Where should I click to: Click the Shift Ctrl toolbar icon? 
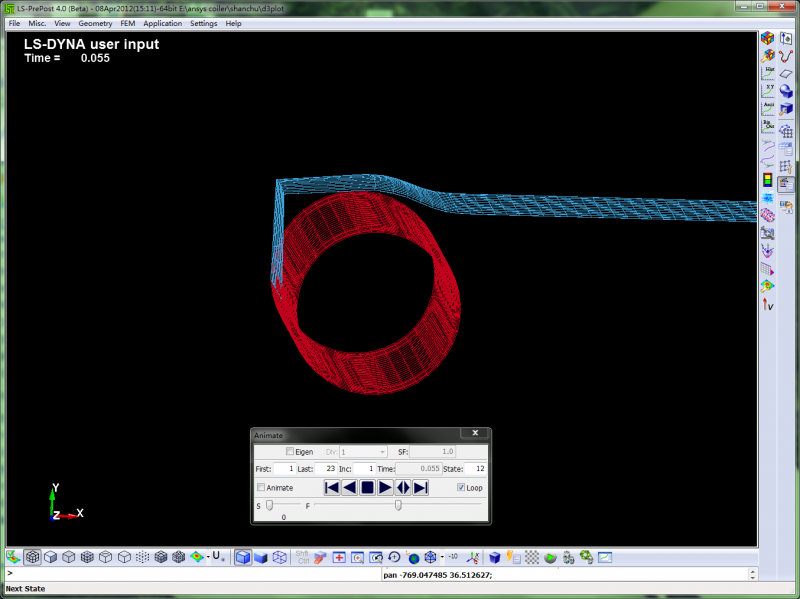(302, 557)
